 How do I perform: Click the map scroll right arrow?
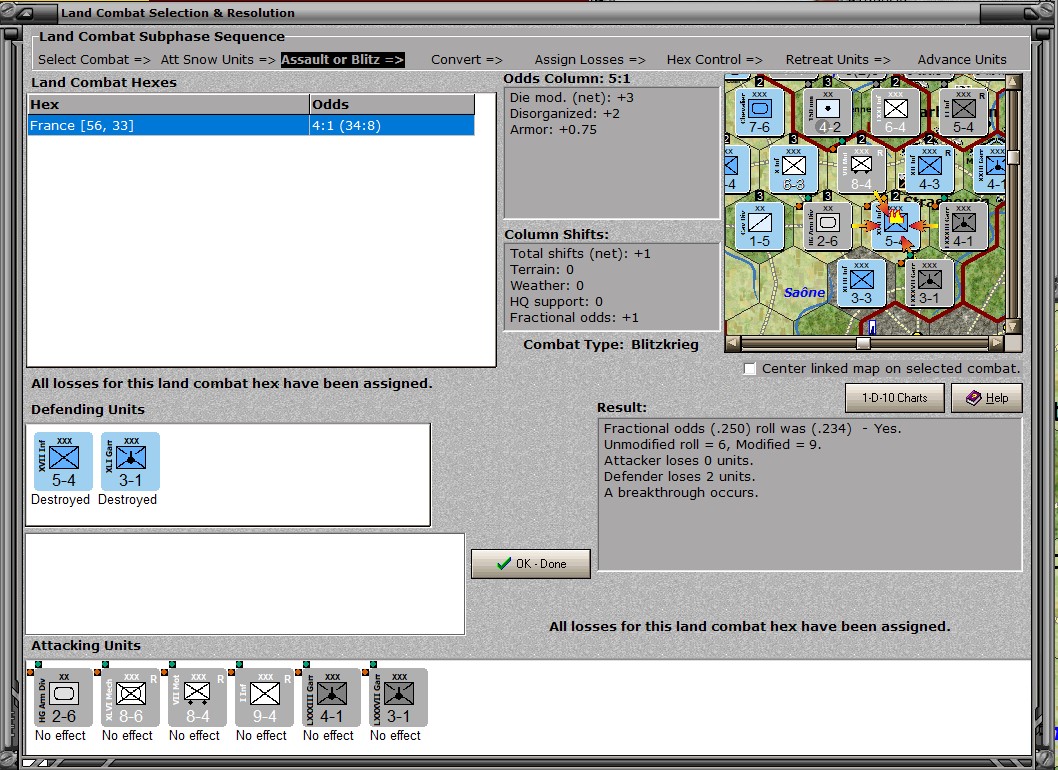[996, 343]
